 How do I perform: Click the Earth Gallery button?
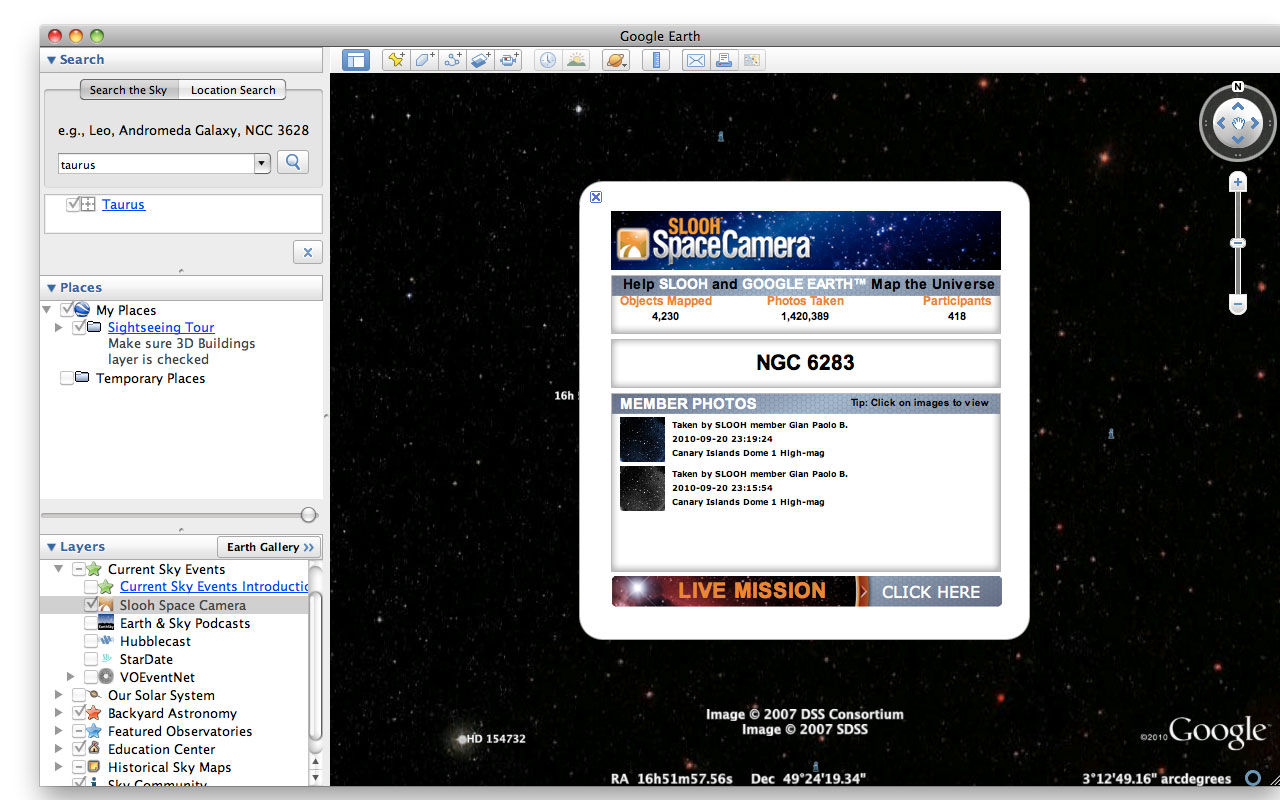270,547
